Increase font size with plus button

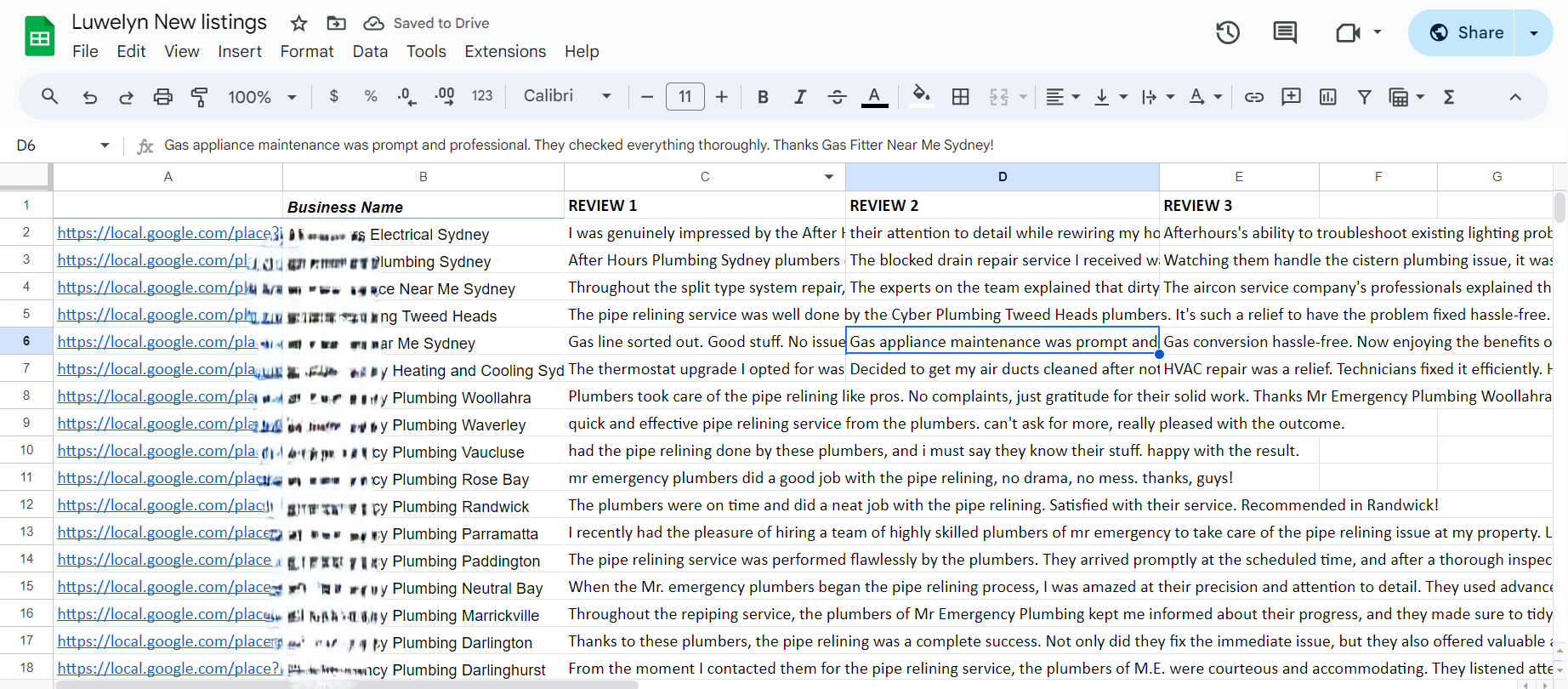click(722, 97)
